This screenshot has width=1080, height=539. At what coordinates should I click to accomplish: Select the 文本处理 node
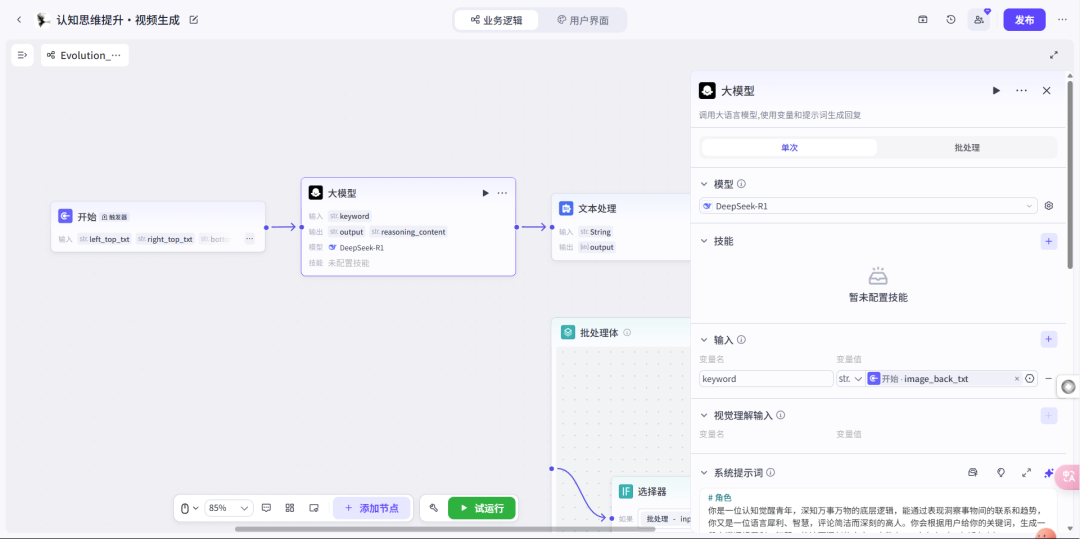pos(621,226)
